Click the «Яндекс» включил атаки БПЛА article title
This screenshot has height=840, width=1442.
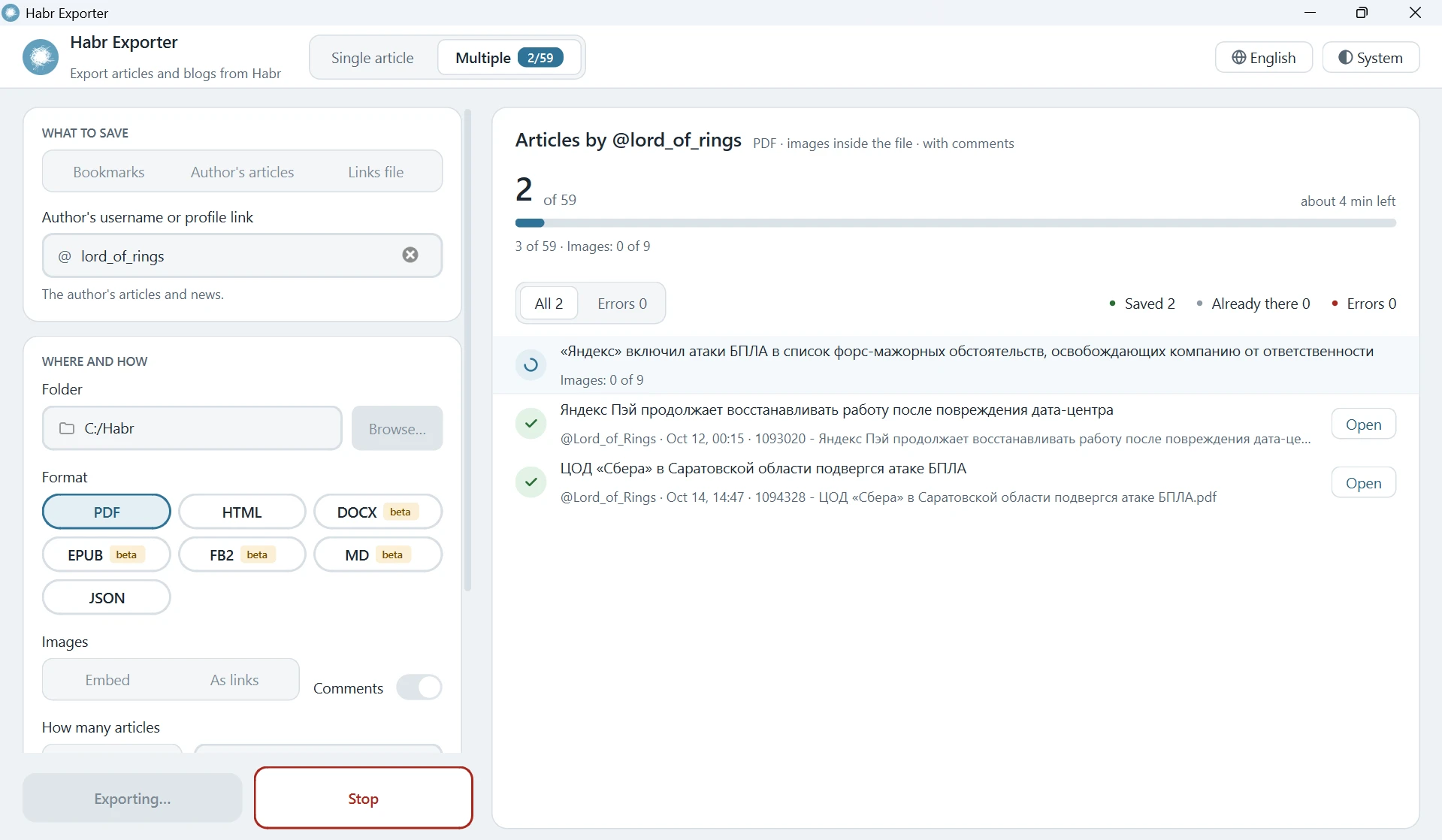point(967,352)
